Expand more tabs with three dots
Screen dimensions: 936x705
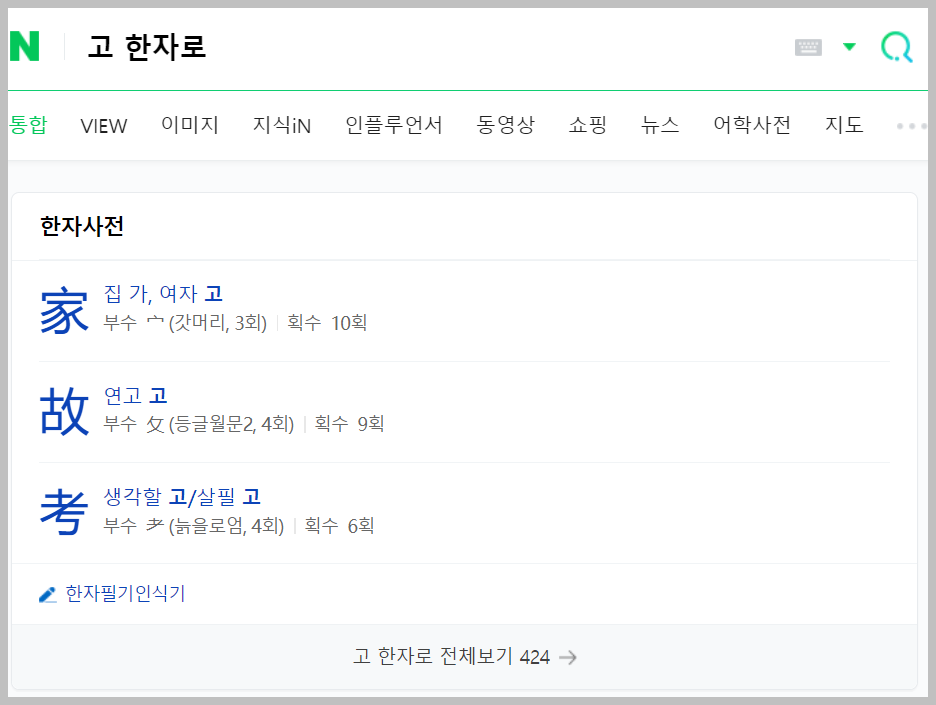(x=911, y=126)
